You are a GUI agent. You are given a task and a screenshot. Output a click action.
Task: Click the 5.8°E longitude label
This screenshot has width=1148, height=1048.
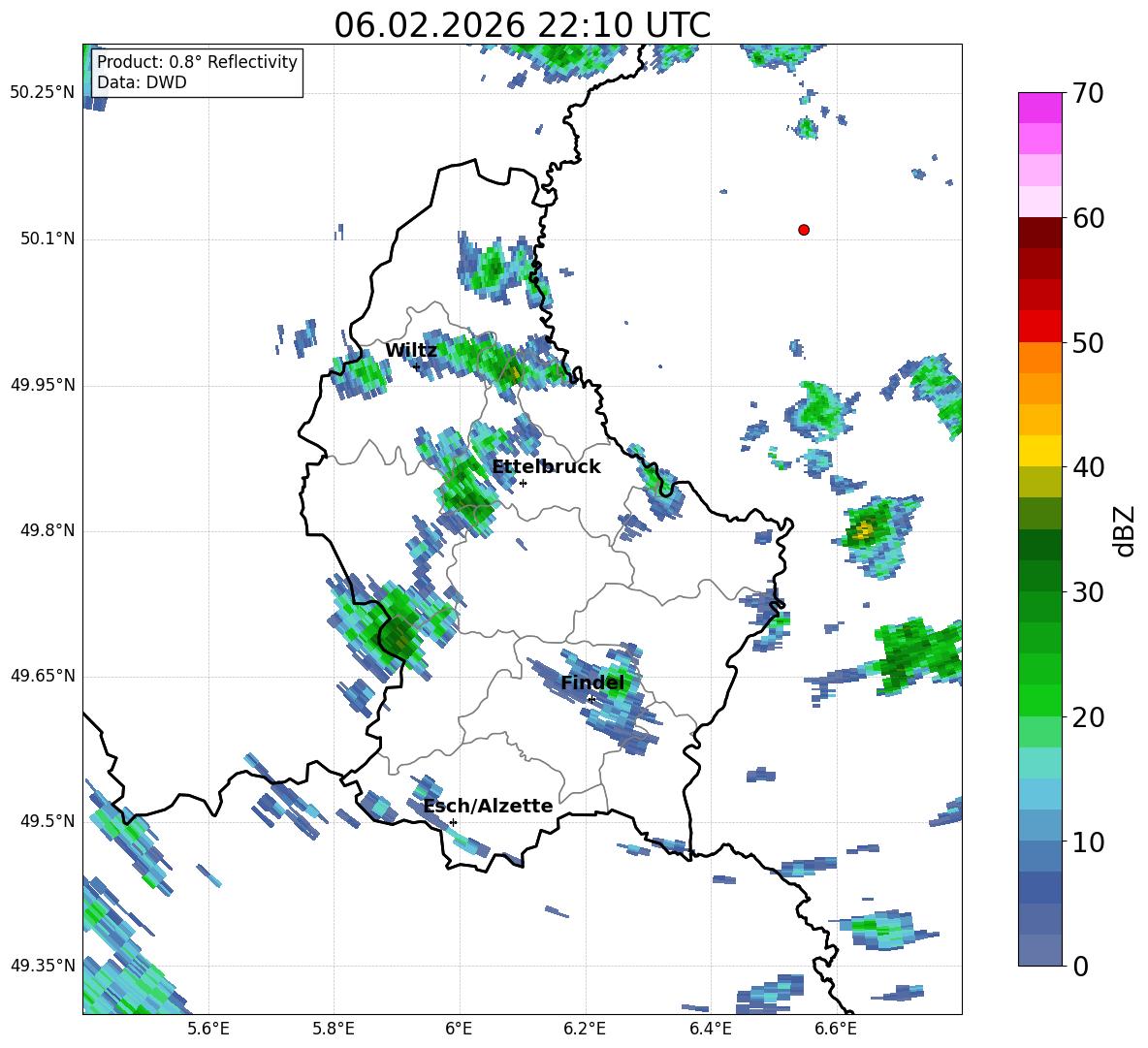pyautogui.click(x=334, y=1030)
